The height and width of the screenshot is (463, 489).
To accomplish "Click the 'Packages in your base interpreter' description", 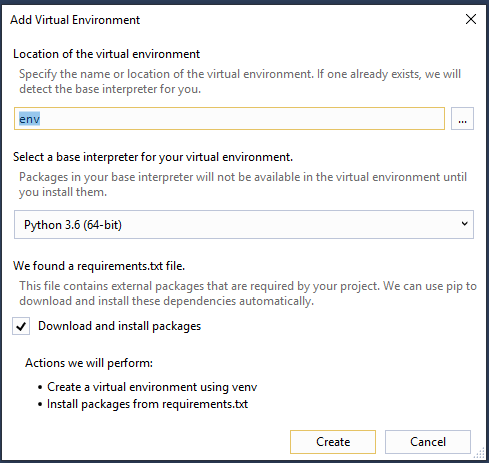I will tap(243, 184).
